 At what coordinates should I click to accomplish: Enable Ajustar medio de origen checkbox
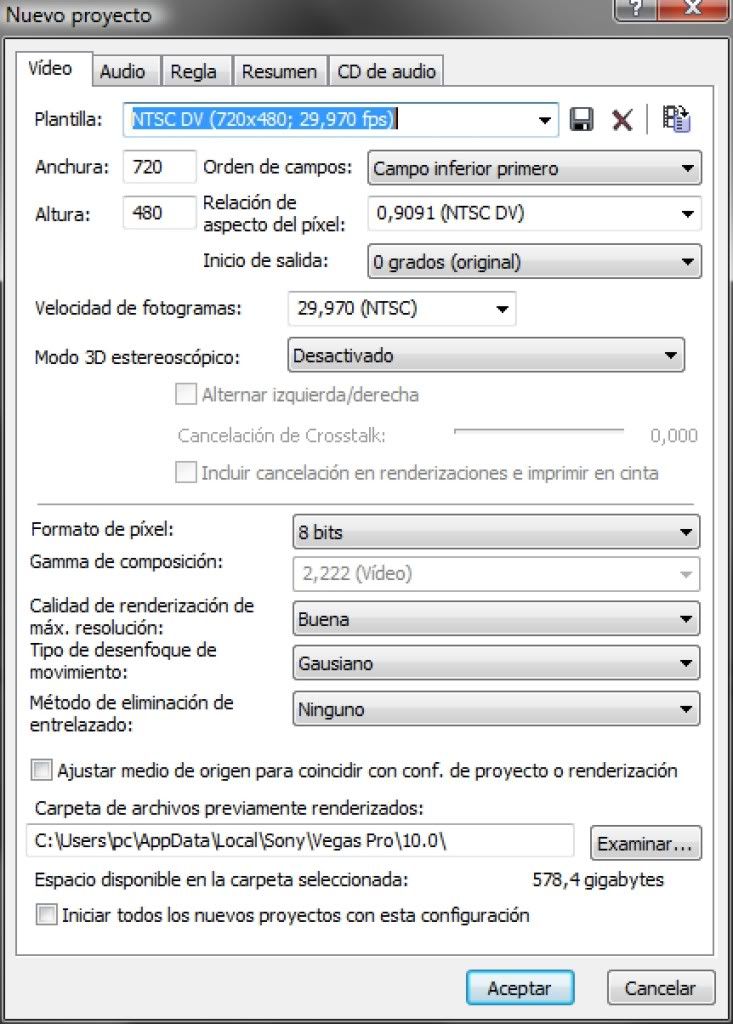[x=41, y=771]
